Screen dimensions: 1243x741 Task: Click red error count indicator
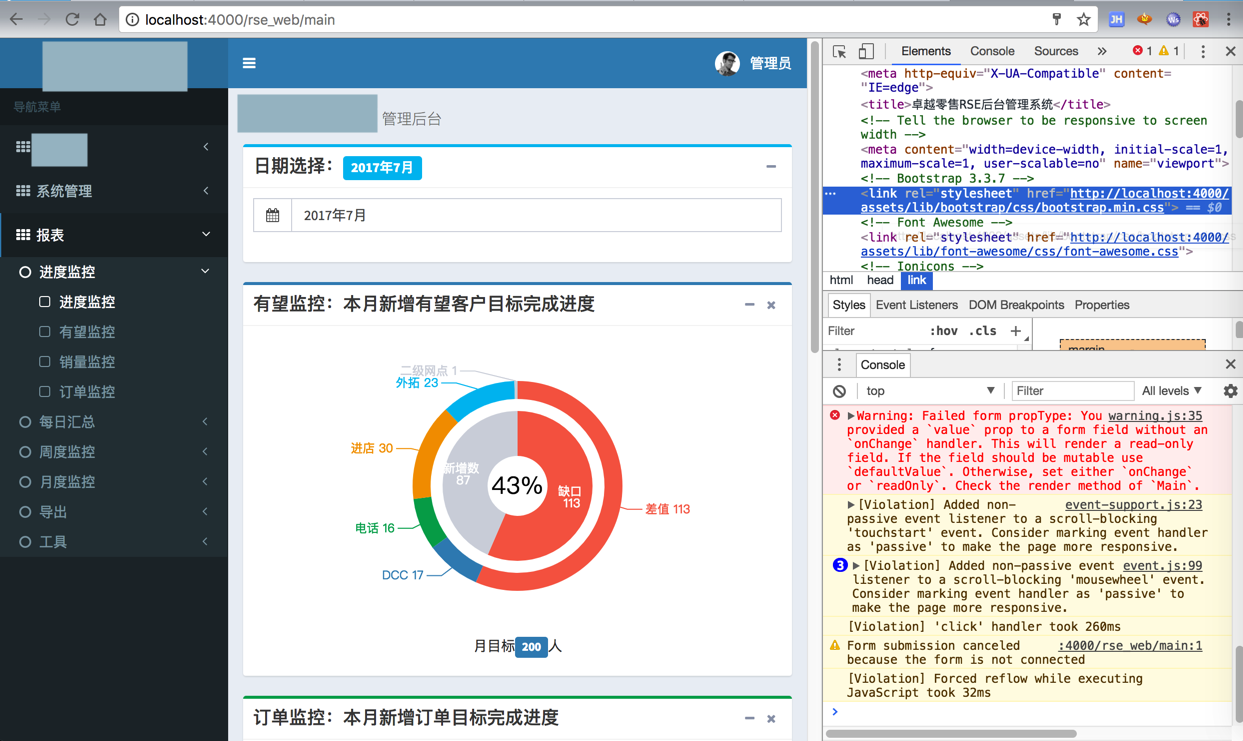(x=1142, y=51)
